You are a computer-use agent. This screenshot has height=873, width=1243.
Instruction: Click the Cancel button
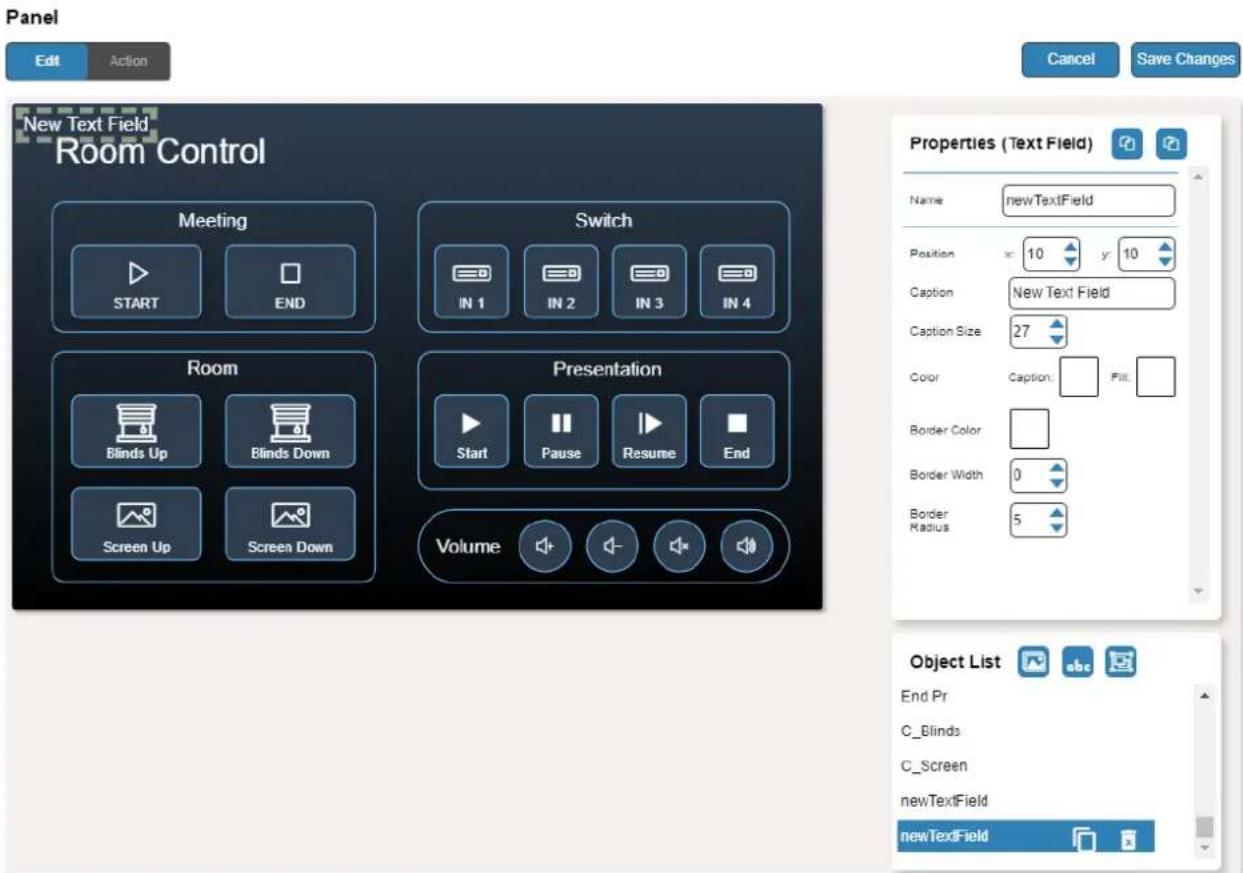point(1070,59)
